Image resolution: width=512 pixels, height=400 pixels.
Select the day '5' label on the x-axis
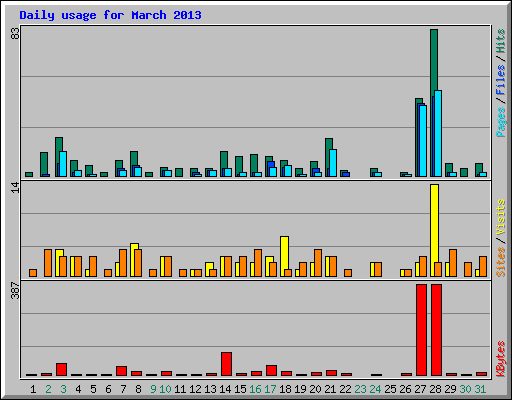(93, 389)
